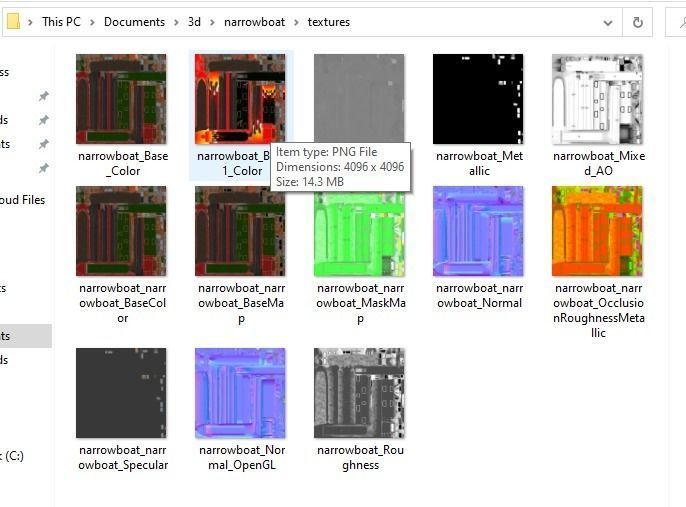686x507 pixels.
Task: Click the third pin icon in sidebar
Action: (x=44, y=144)
